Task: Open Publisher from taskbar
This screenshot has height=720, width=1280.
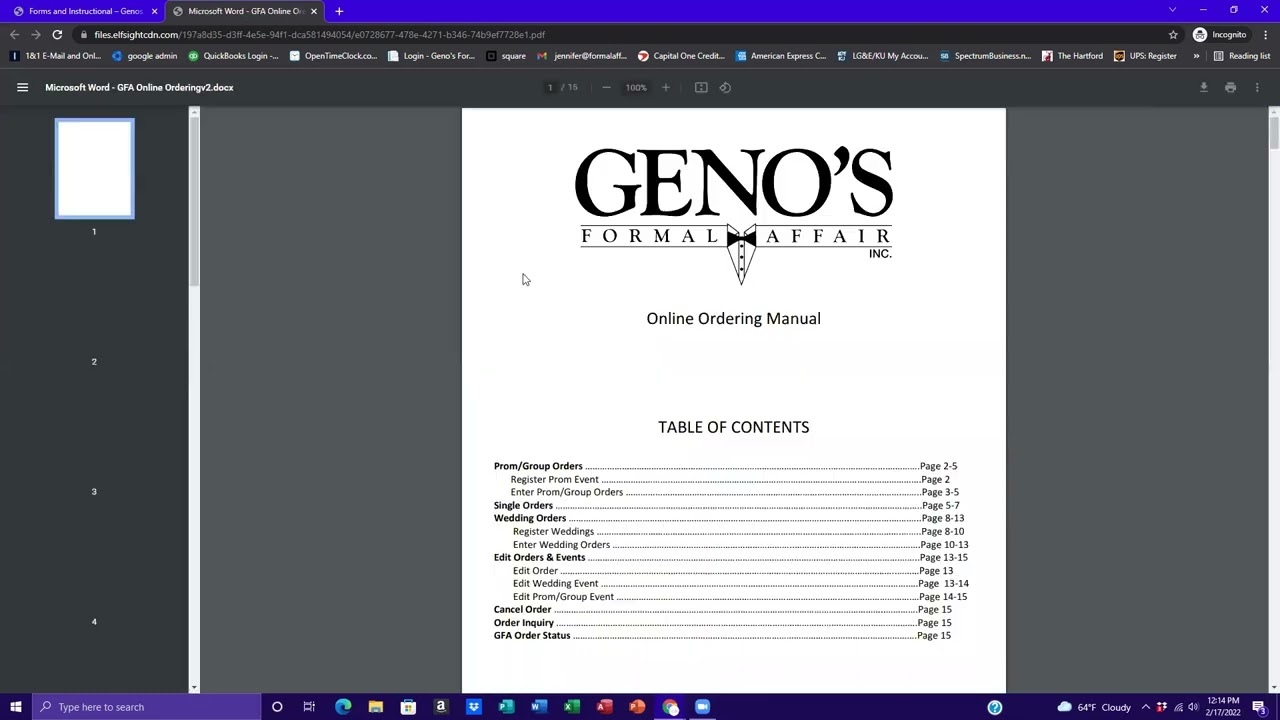Action: [506, 707]
